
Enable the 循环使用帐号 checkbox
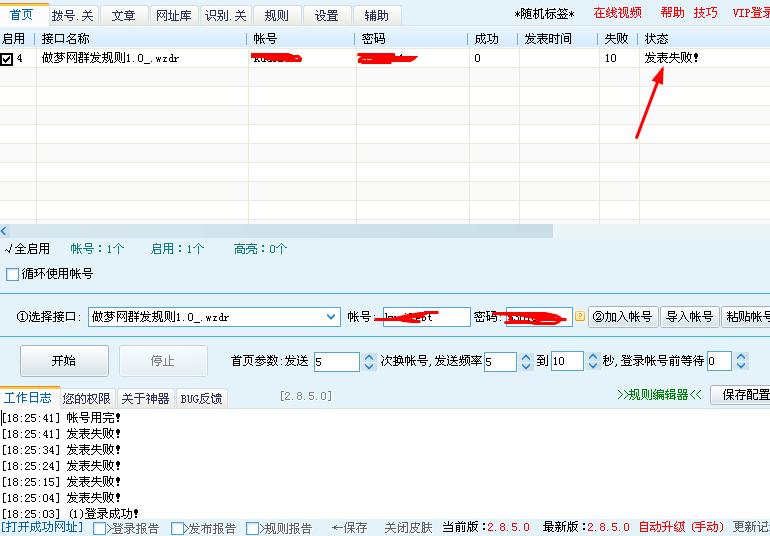[13, 274]
